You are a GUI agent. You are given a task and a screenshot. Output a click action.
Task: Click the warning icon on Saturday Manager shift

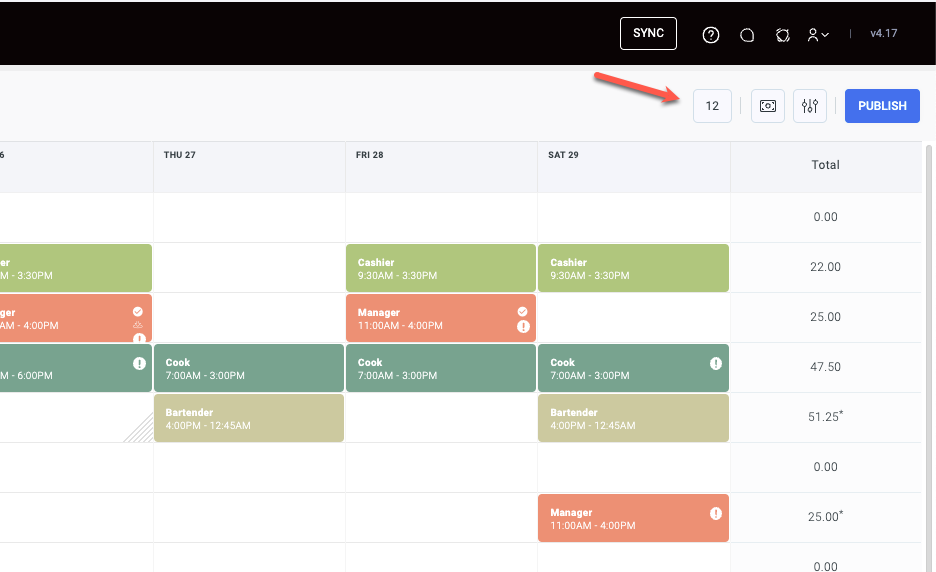716,513
